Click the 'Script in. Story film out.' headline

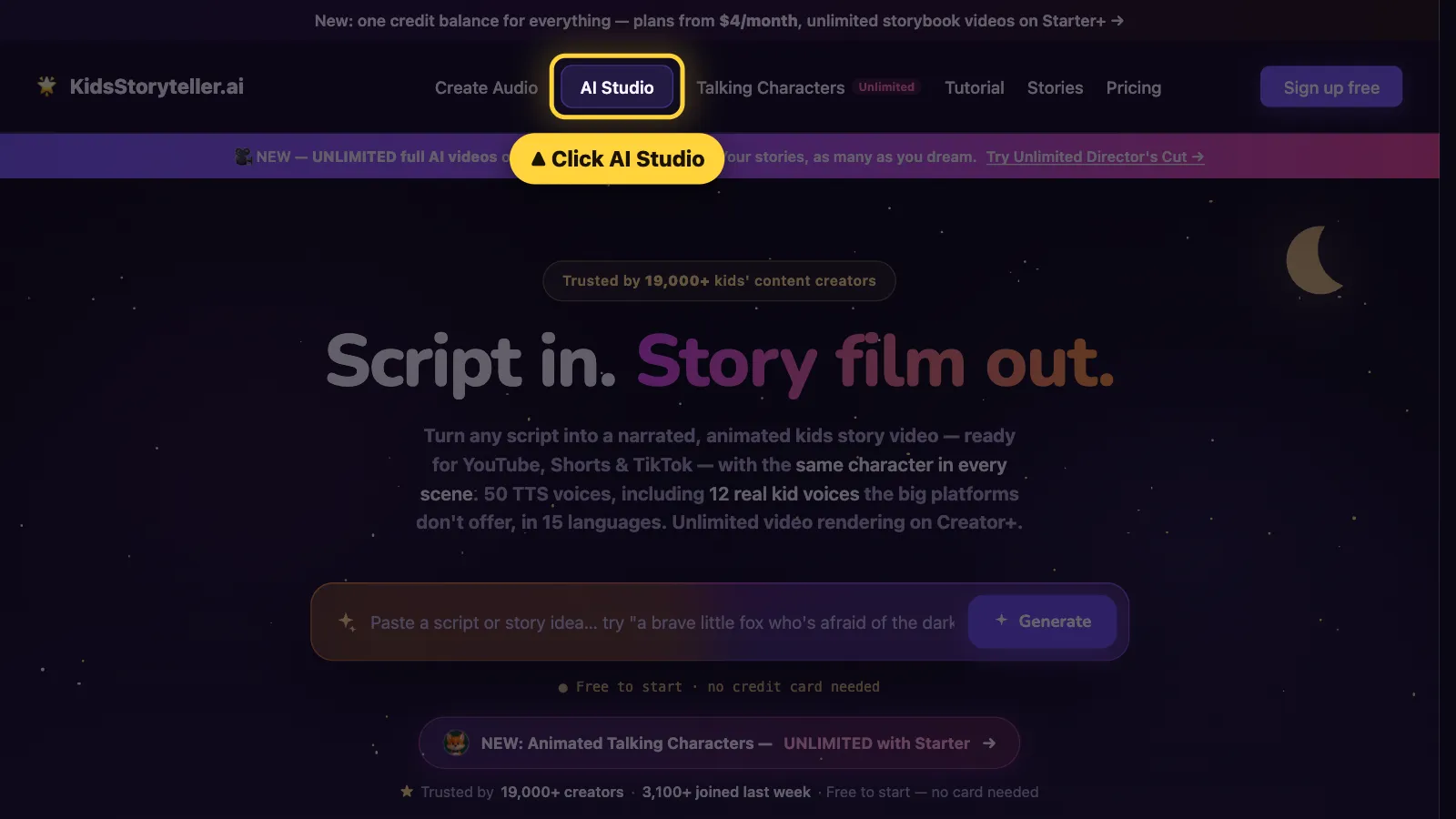(720, 363)
